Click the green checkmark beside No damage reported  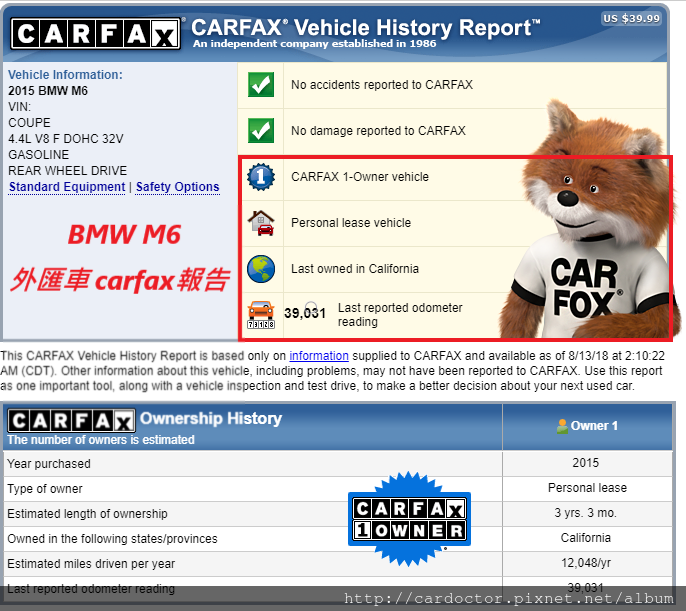261,130
